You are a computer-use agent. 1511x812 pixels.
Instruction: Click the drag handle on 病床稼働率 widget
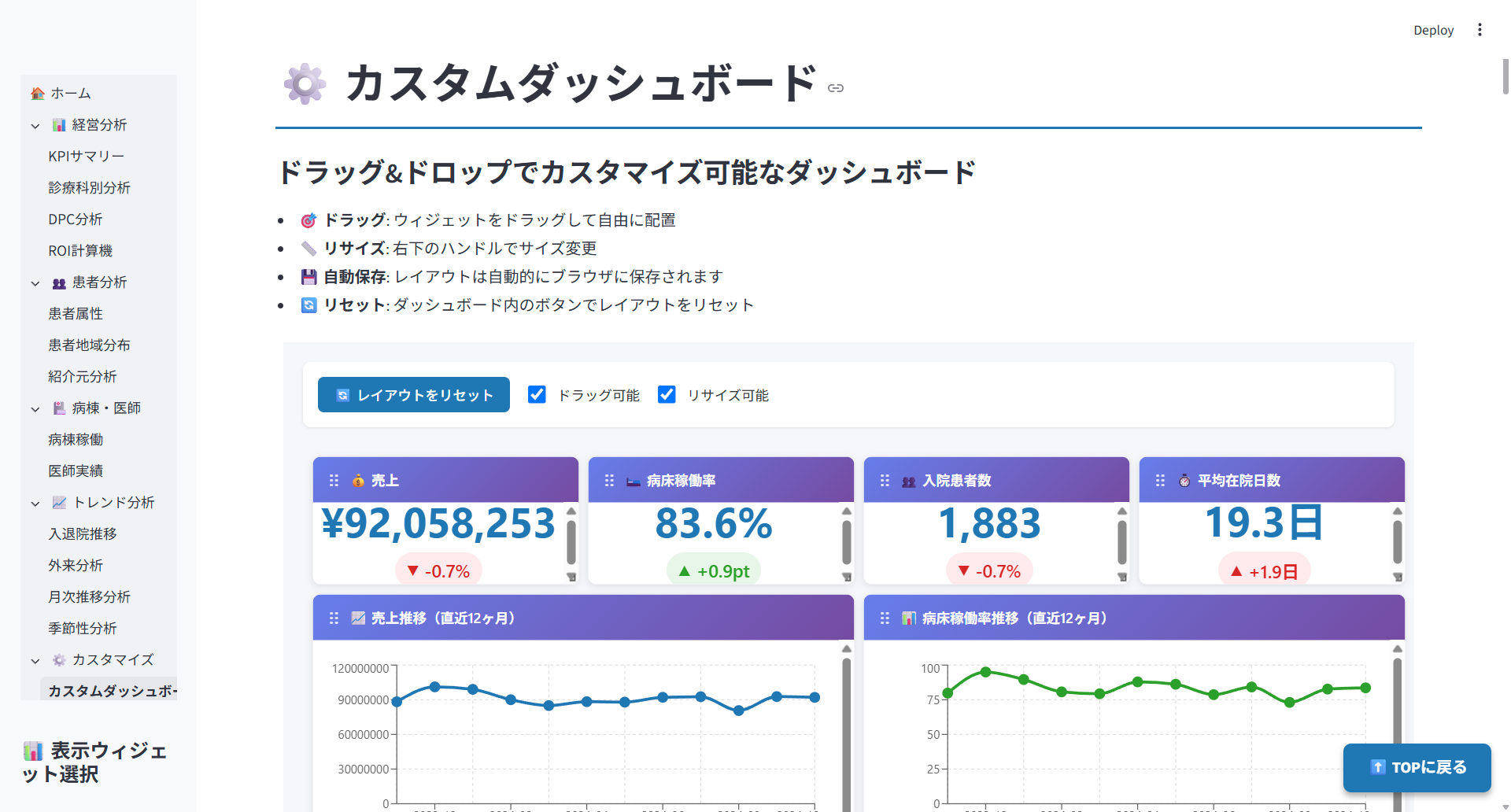click(609, 481)
